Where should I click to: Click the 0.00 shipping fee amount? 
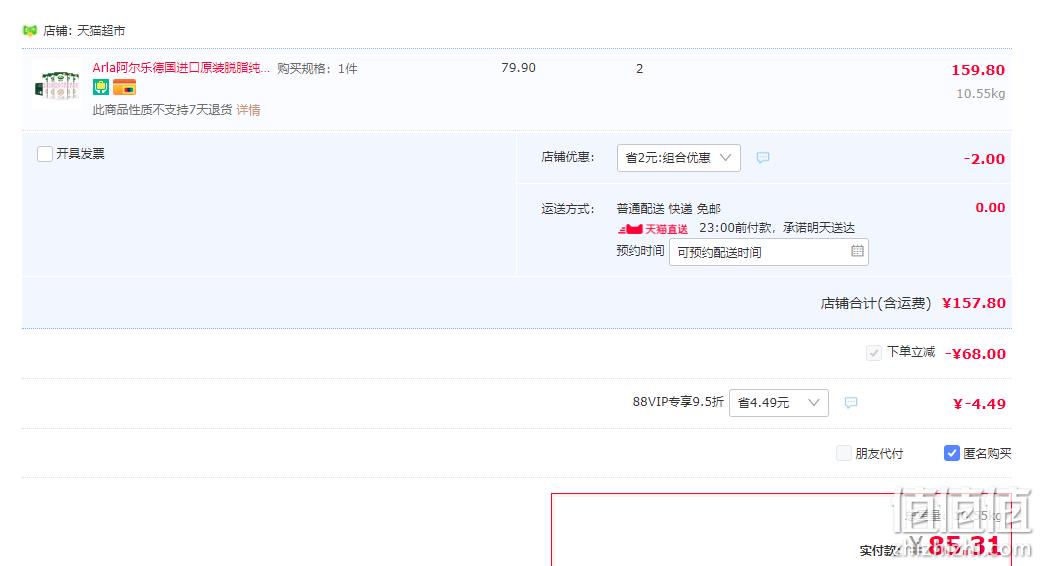tap(990, 208)
